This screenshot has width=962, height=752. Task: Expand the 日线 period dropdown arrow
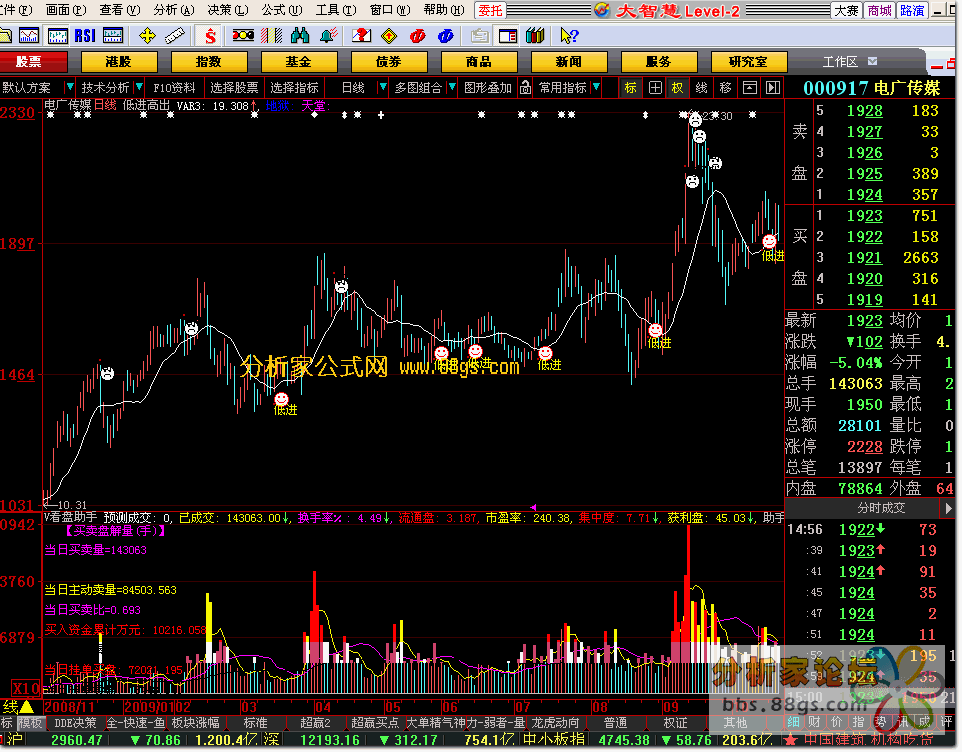point(383,87)
